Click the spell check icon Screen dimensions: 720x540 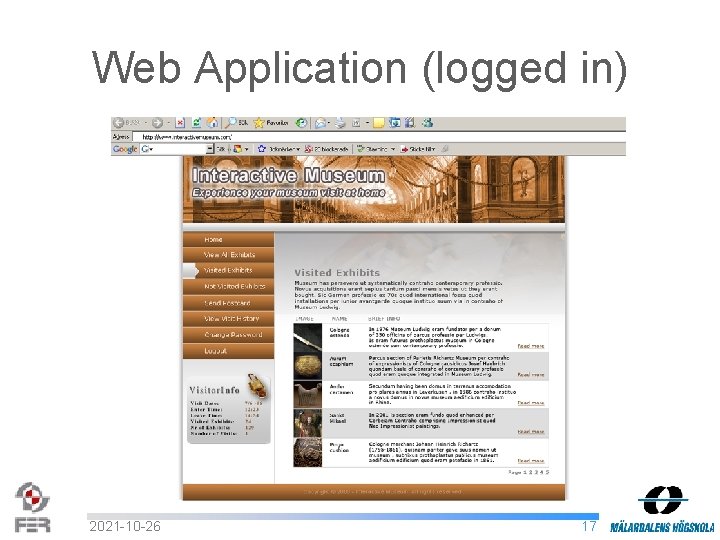pyautogui.click(x=361, y=149)
